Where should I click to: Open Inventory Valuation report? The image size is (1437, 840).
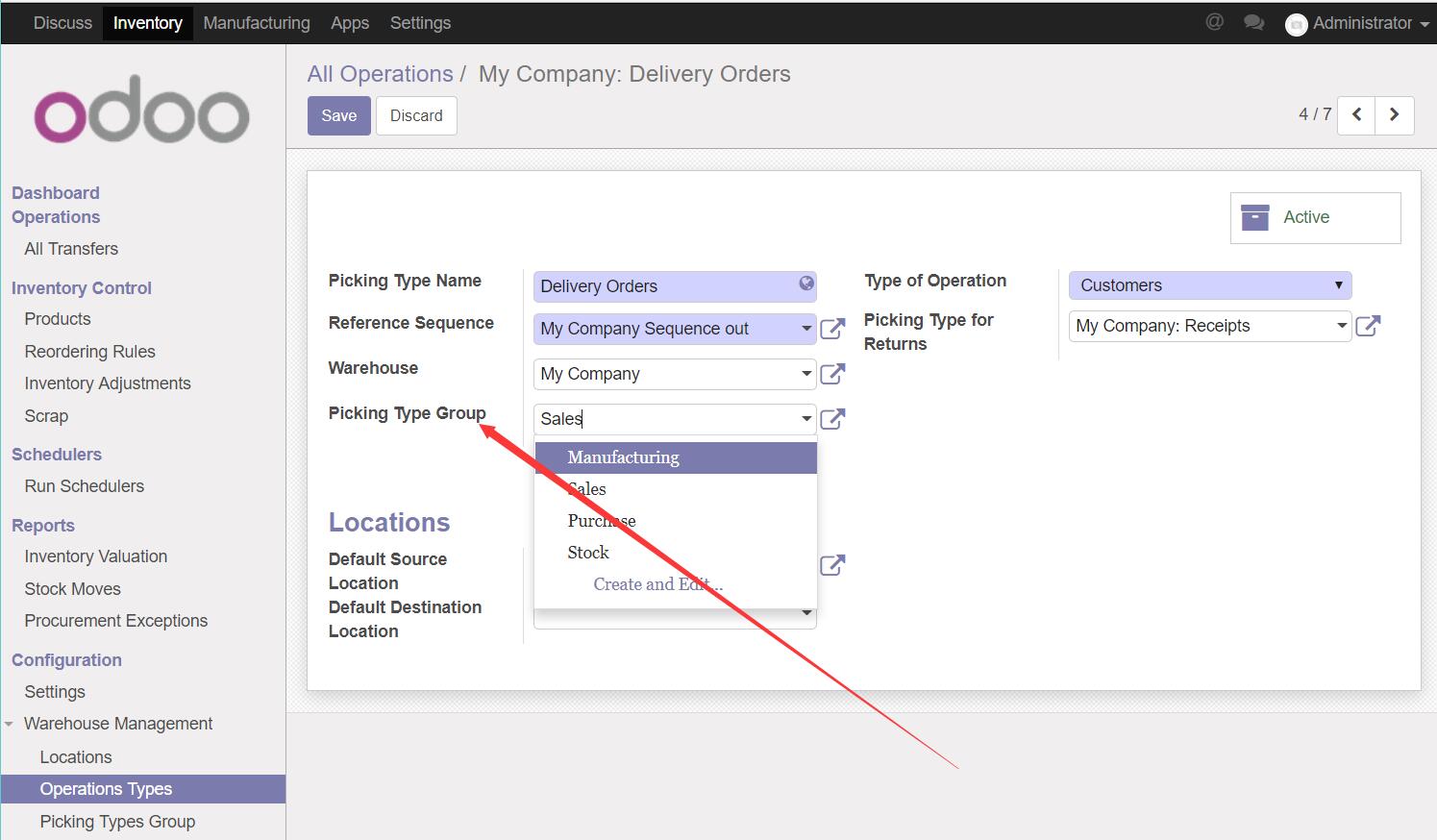pyautogui.click(x=96, y=556)
